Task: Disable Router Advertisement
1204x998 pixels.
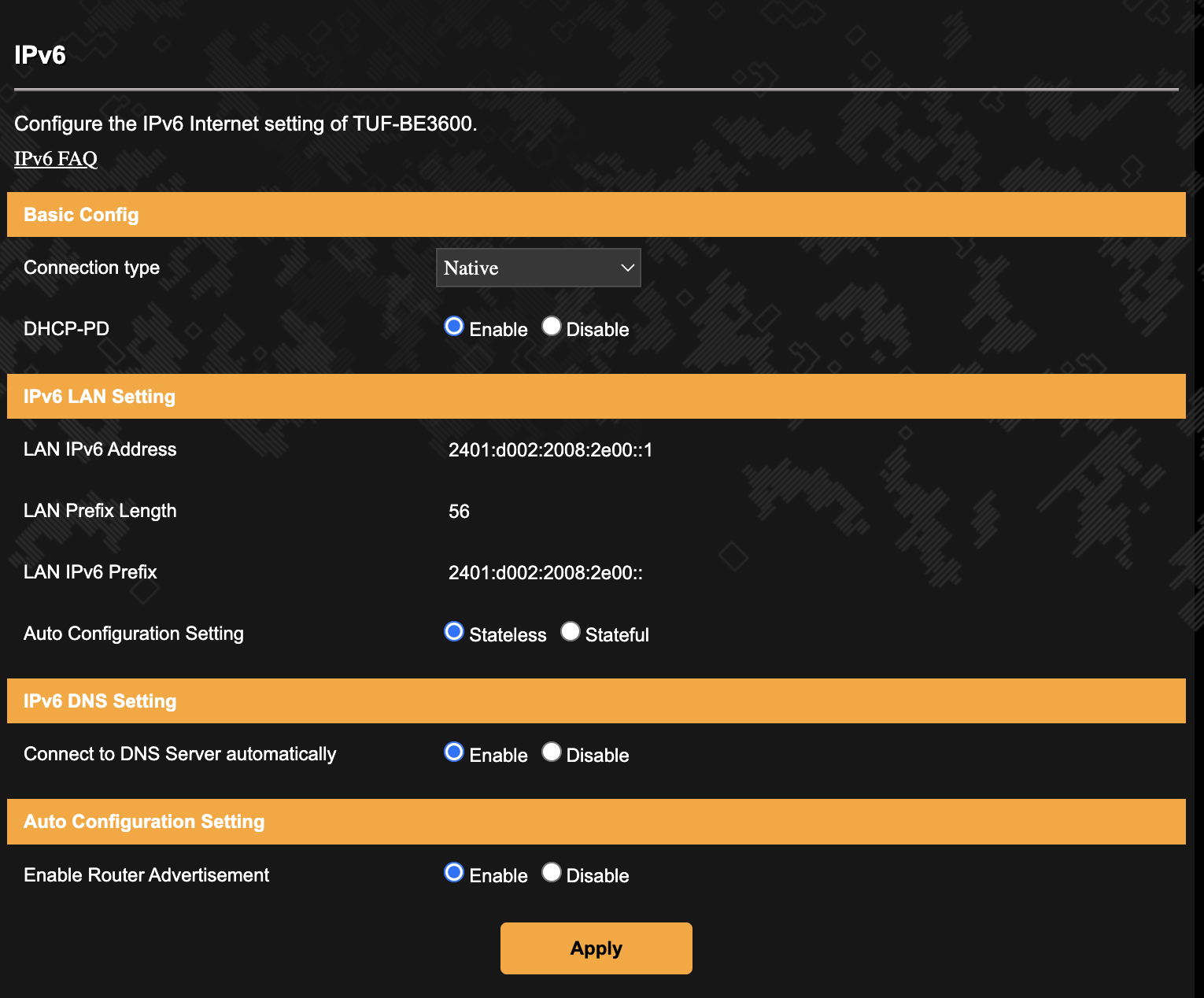Action: (552, 873)
